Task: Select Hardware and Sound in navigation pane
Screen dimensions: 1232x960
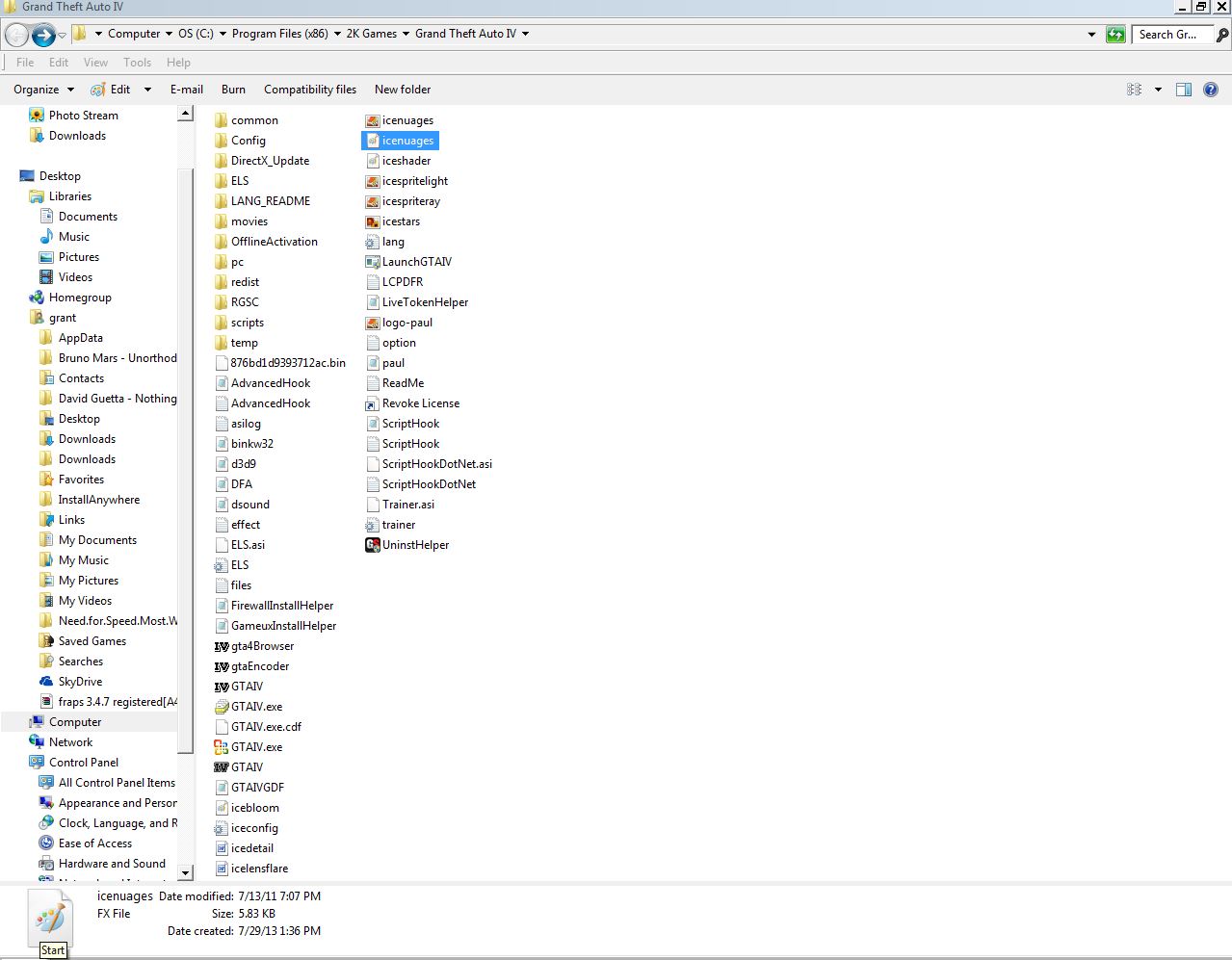Action: (112, 864)
